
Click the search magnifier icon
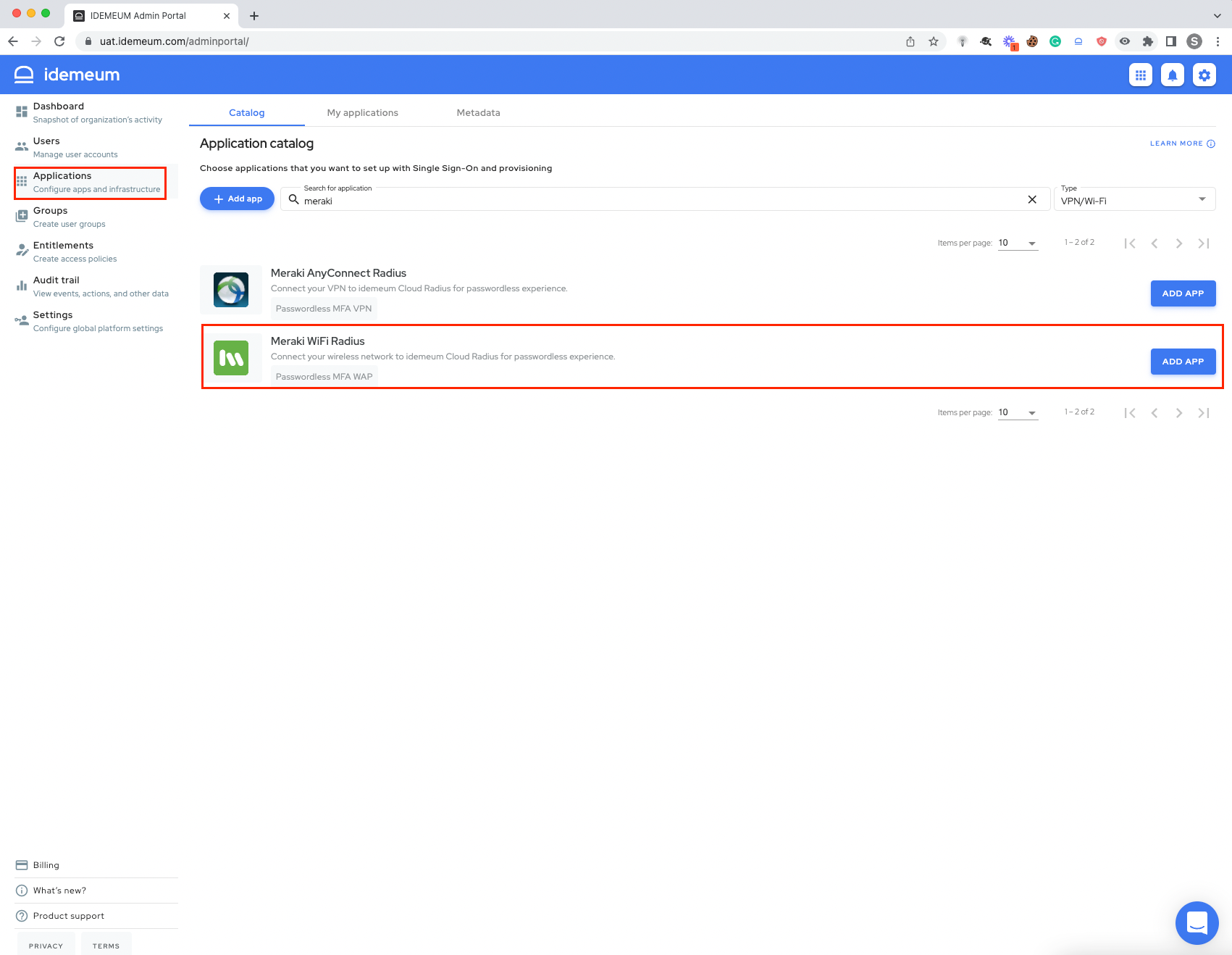tap(294, 199)
